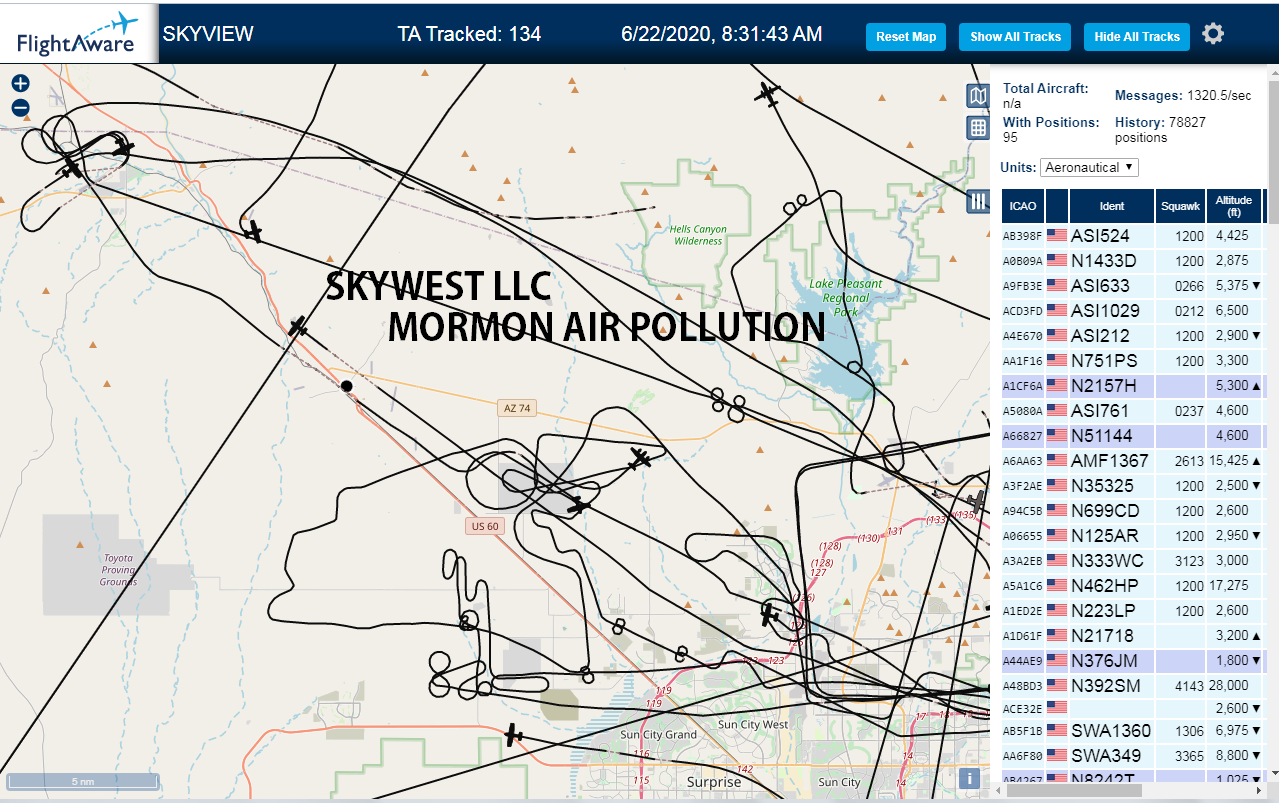
Task: Sort the table by the ICAO column
Action: (1023, 206)
